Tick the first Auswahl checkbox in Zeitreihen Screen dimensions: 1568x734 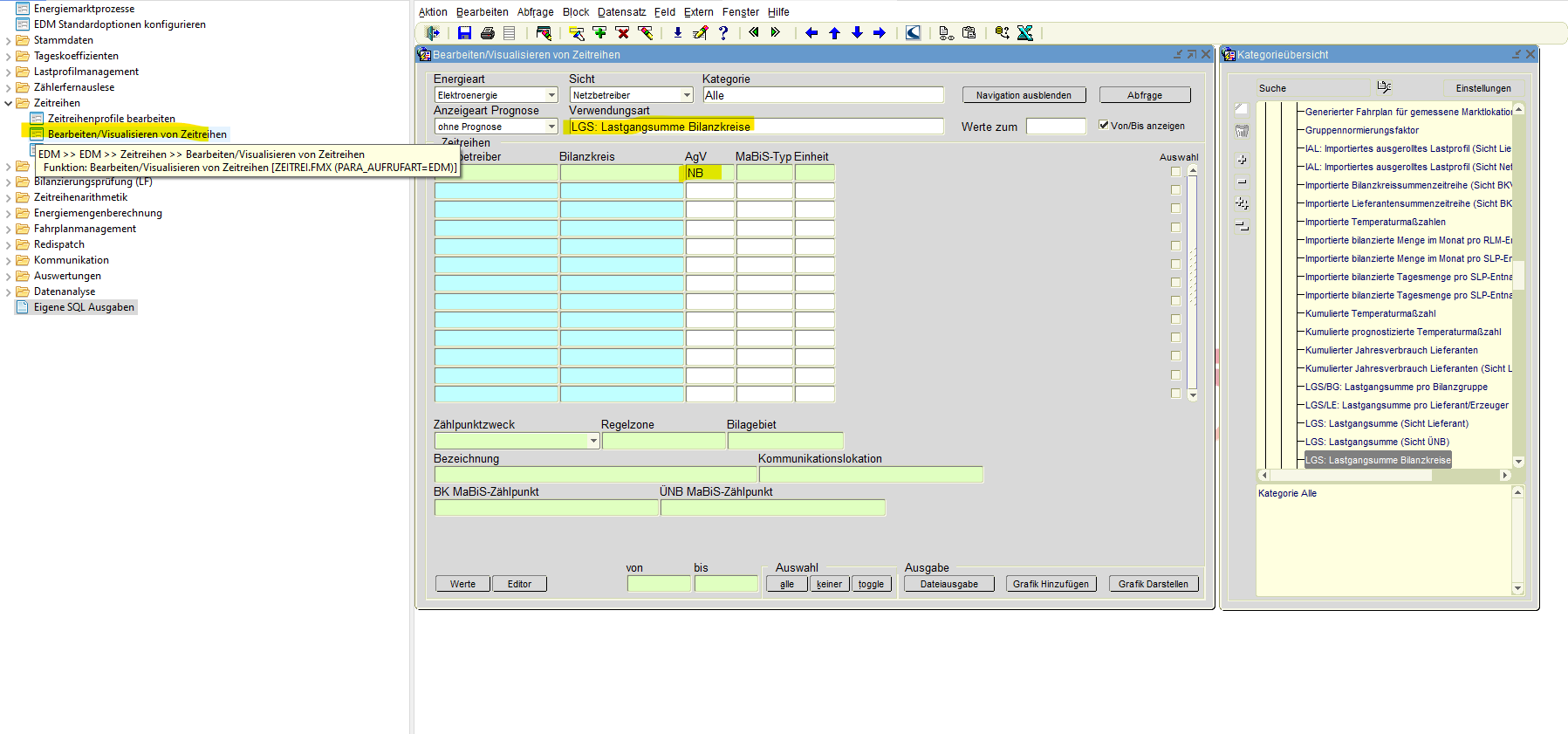tap(1175, 172)
